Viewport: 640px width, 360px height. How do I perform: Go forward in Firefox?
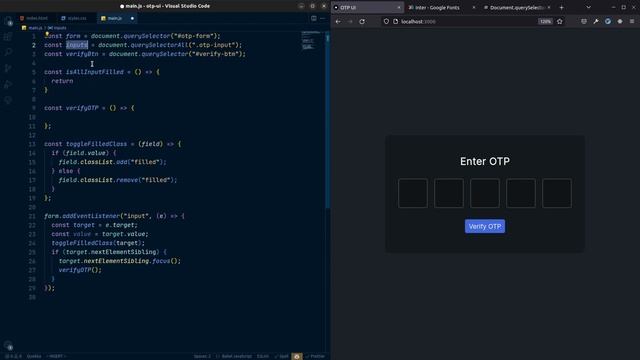pyautogui.click(x=350, y=22)
